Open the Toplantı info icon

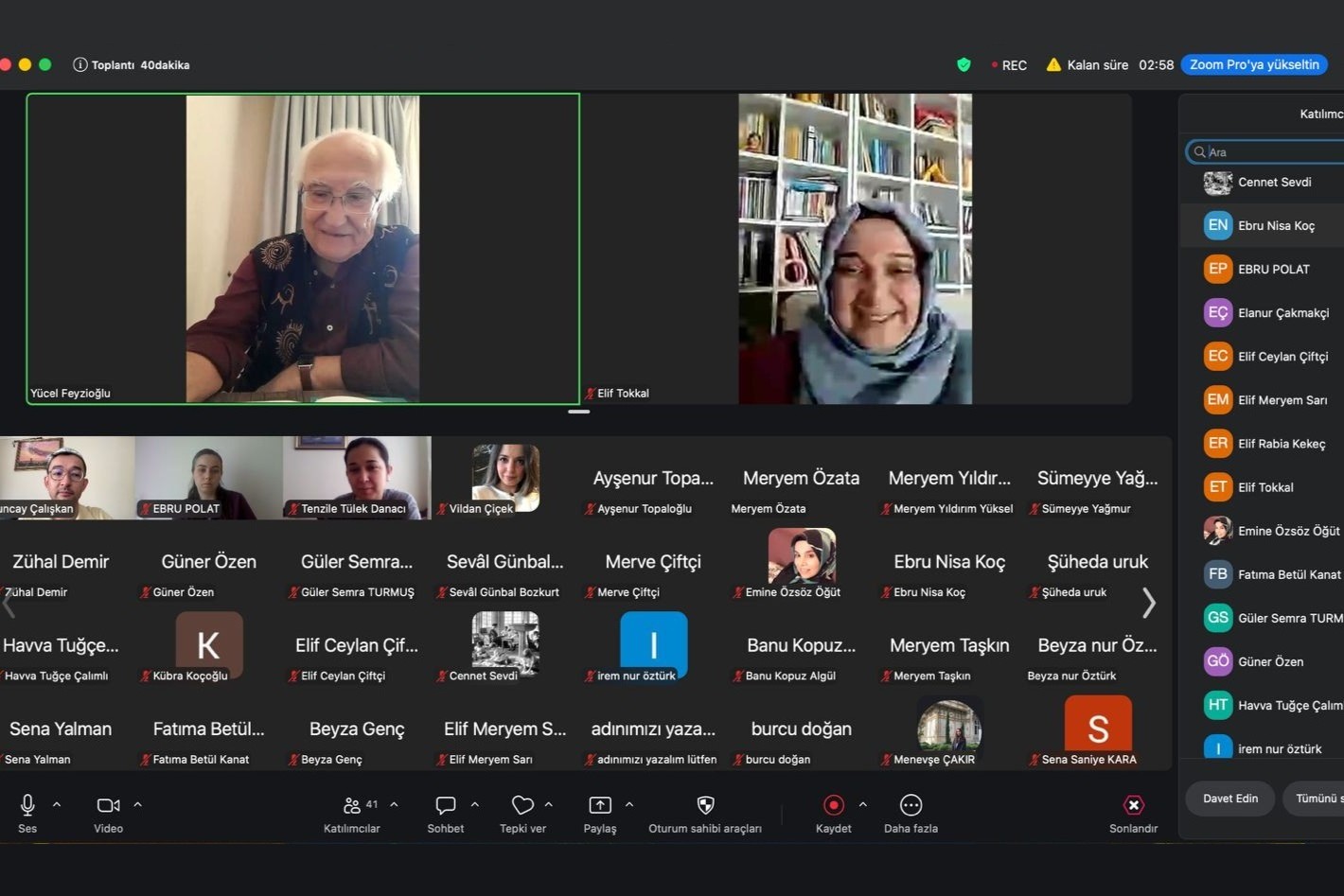click(80, 64)
